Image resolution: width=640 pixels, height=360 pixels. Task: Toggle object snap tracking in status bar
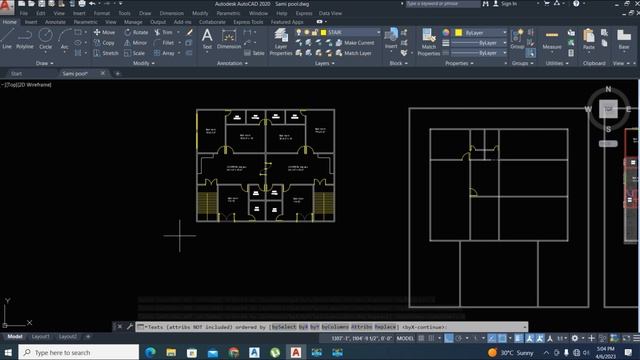click(x=492, y=338)
